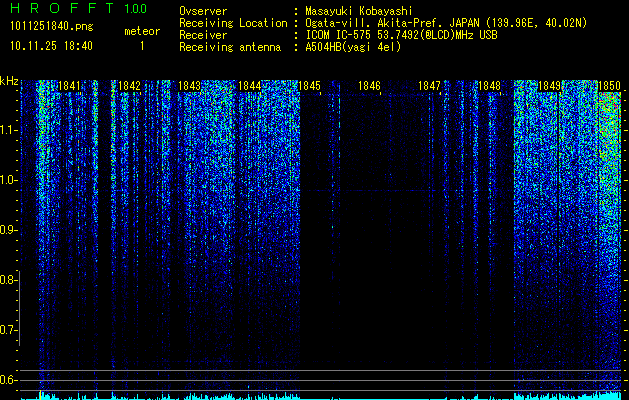The height and width of the screenshot is (400, 629).
Task: Select the name Masayuki Kobayashi
Action: click(359, 11)
